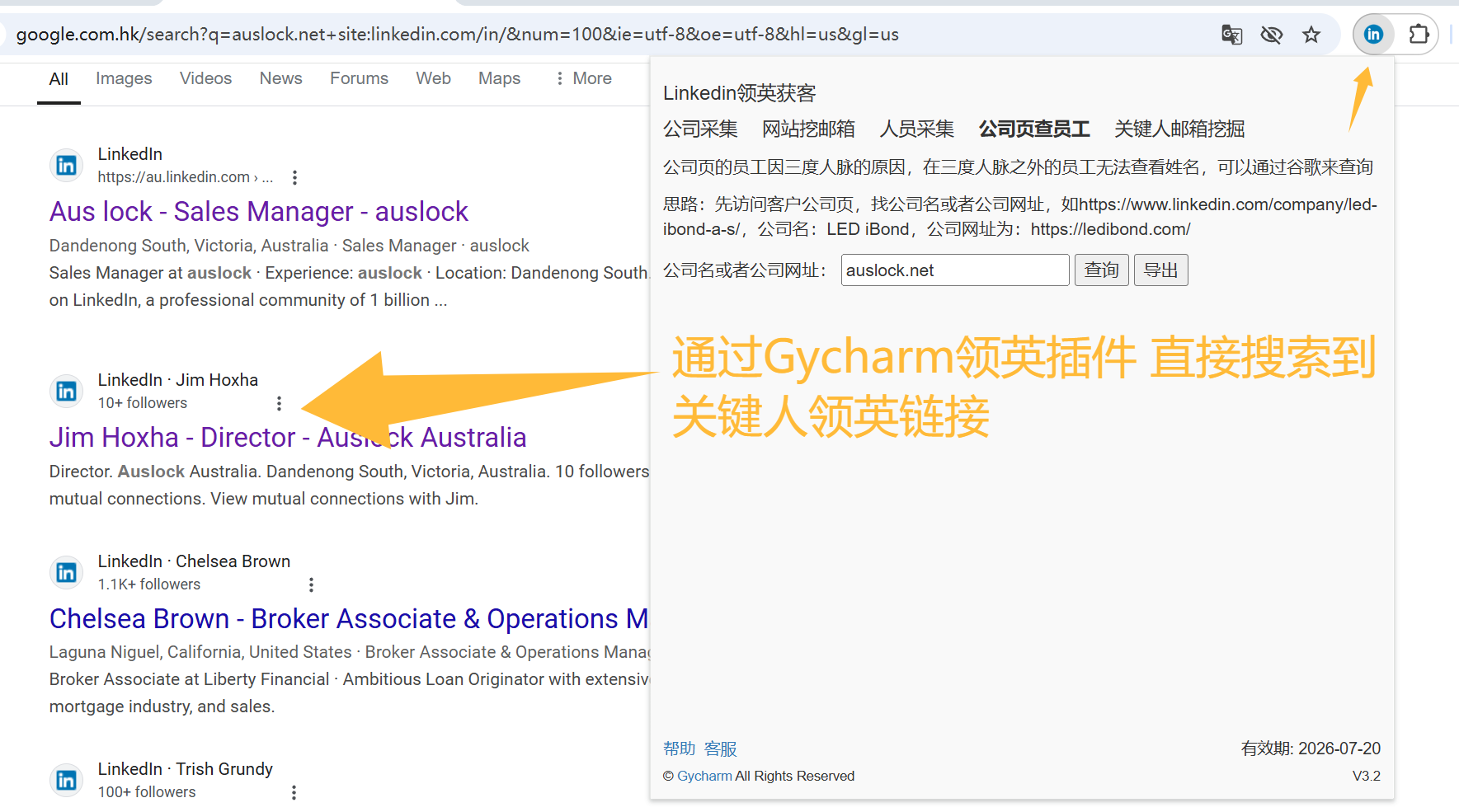Click the 查询 query button
Screen dimensions: 1459x812
tap(1101, 270)
